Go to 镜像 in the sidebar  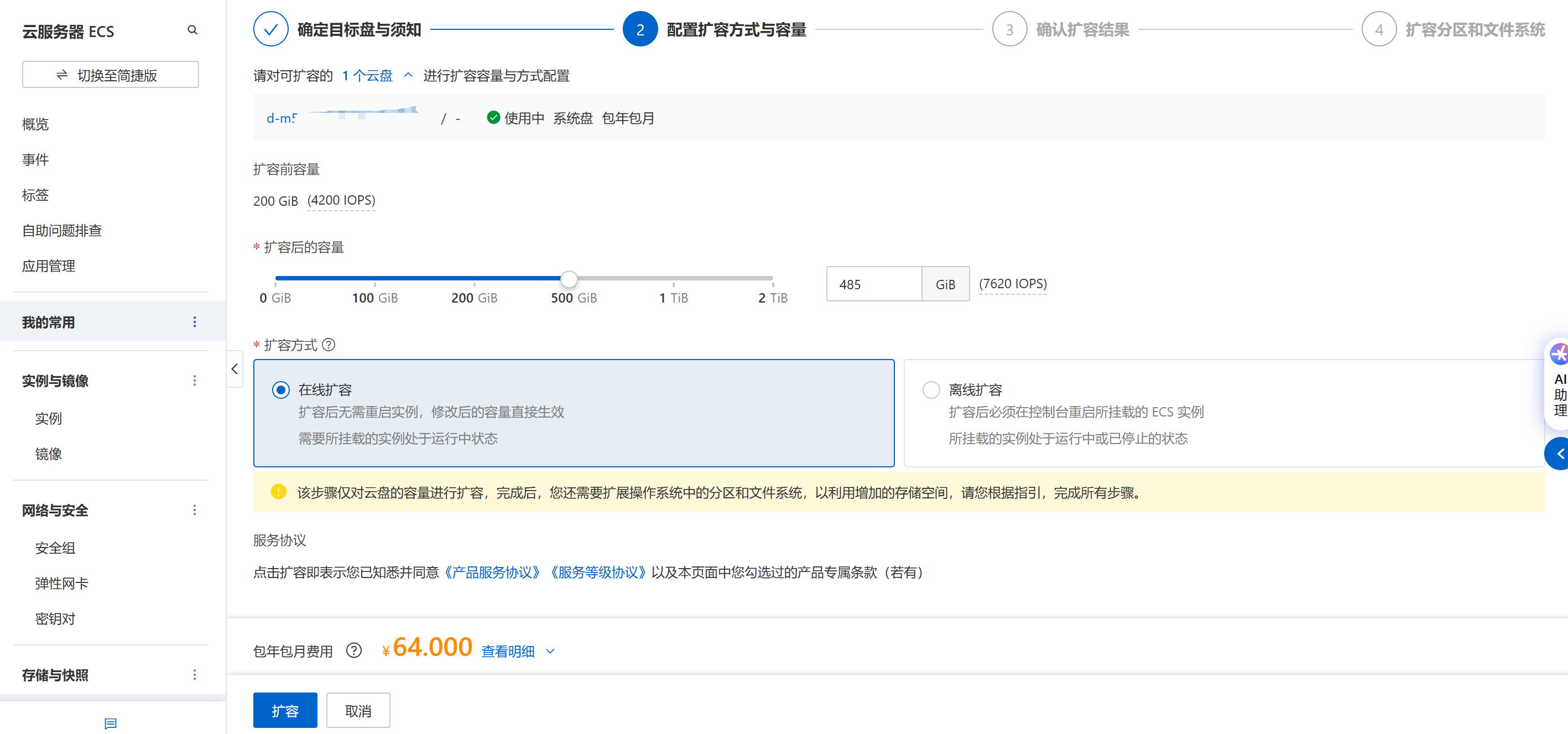[49, 454]
